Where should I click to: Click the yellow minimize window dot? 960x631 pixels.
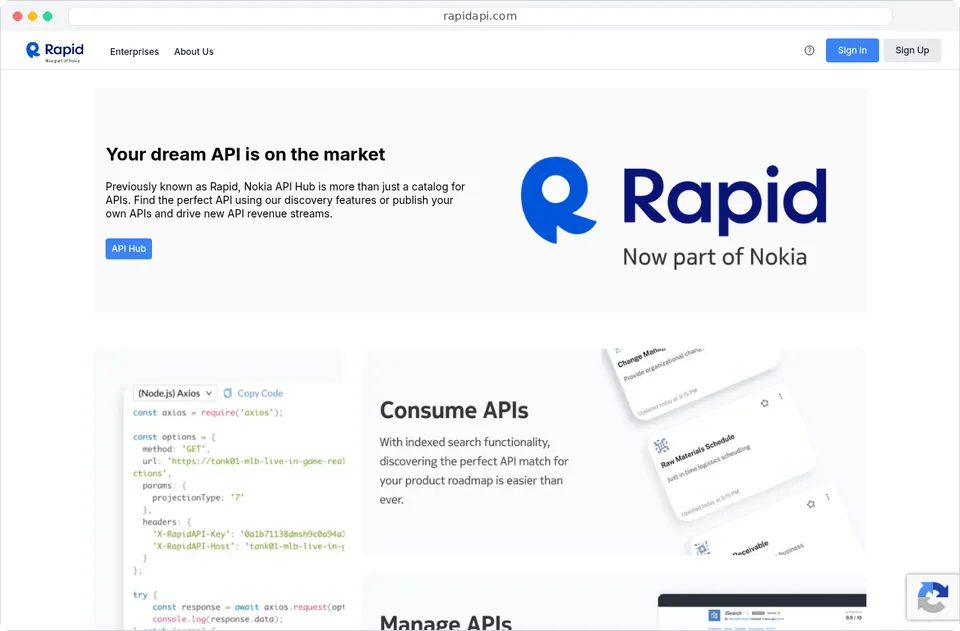[32, 17]
